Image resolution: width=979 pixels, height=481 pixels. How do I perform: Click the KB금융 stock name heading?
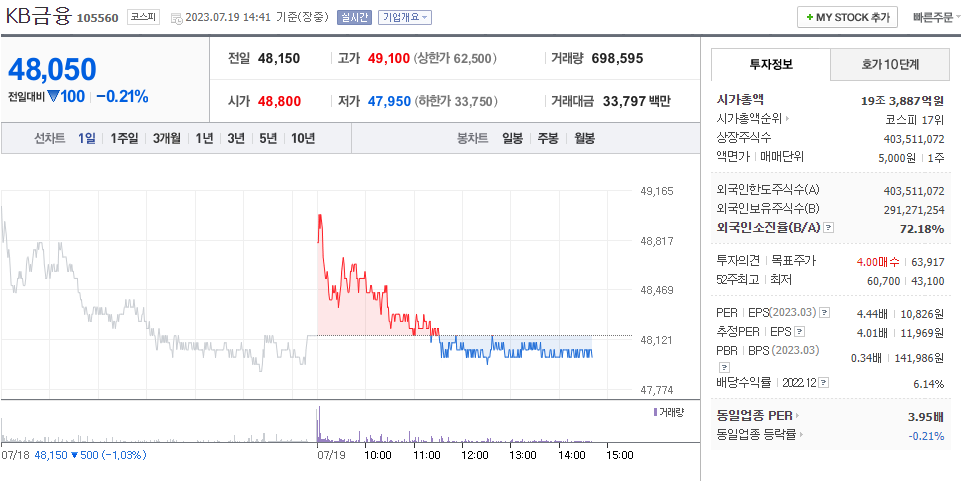coord(39,16)
